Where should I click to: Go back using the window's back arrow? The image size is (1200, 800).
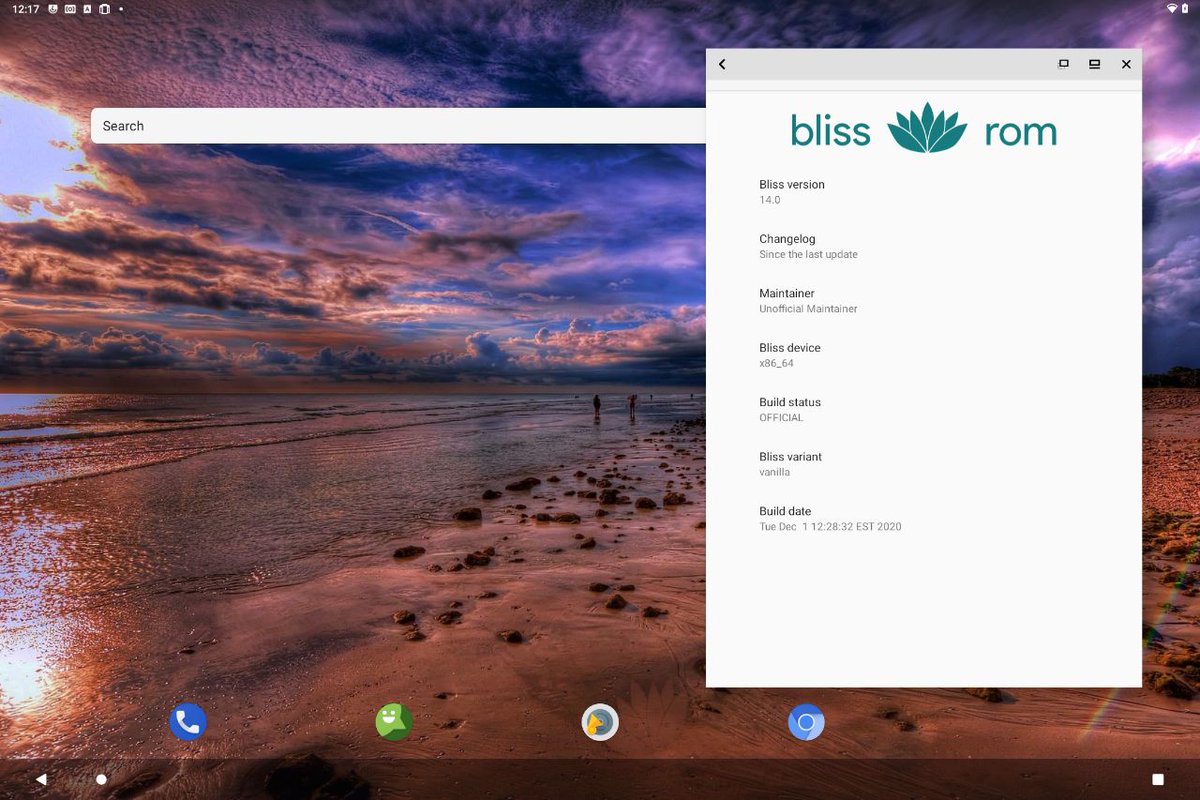(722, 64)
